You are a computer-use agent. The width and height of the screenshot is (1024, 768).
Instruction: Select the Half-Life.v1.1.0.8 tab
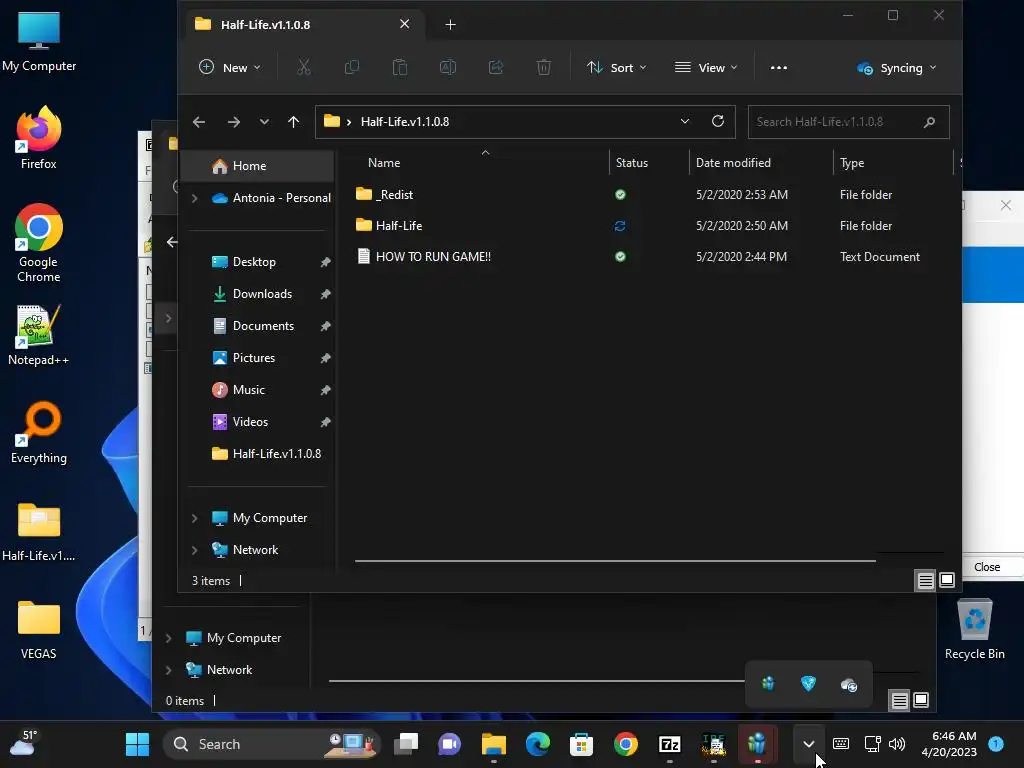[x=306, y=25]
